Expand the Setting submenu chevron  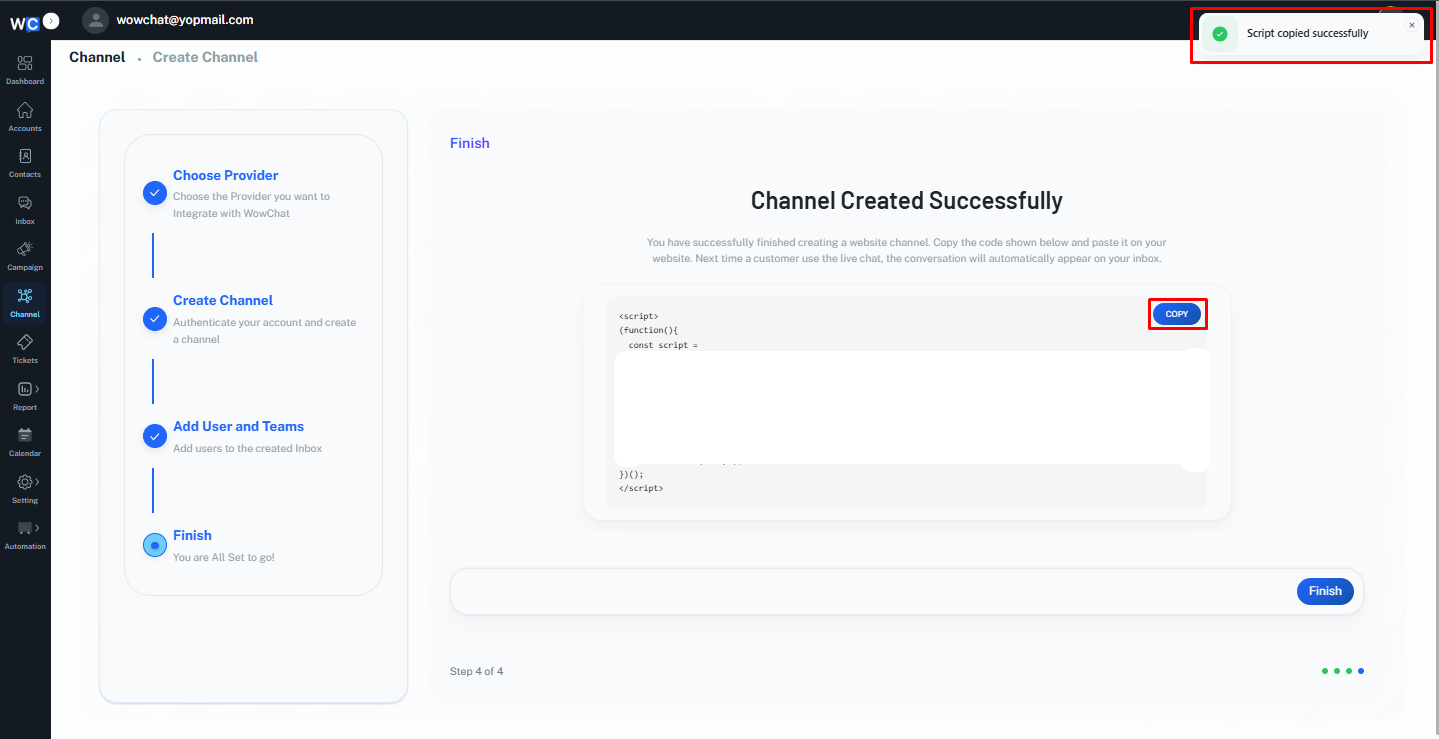(x=37, y=482)
